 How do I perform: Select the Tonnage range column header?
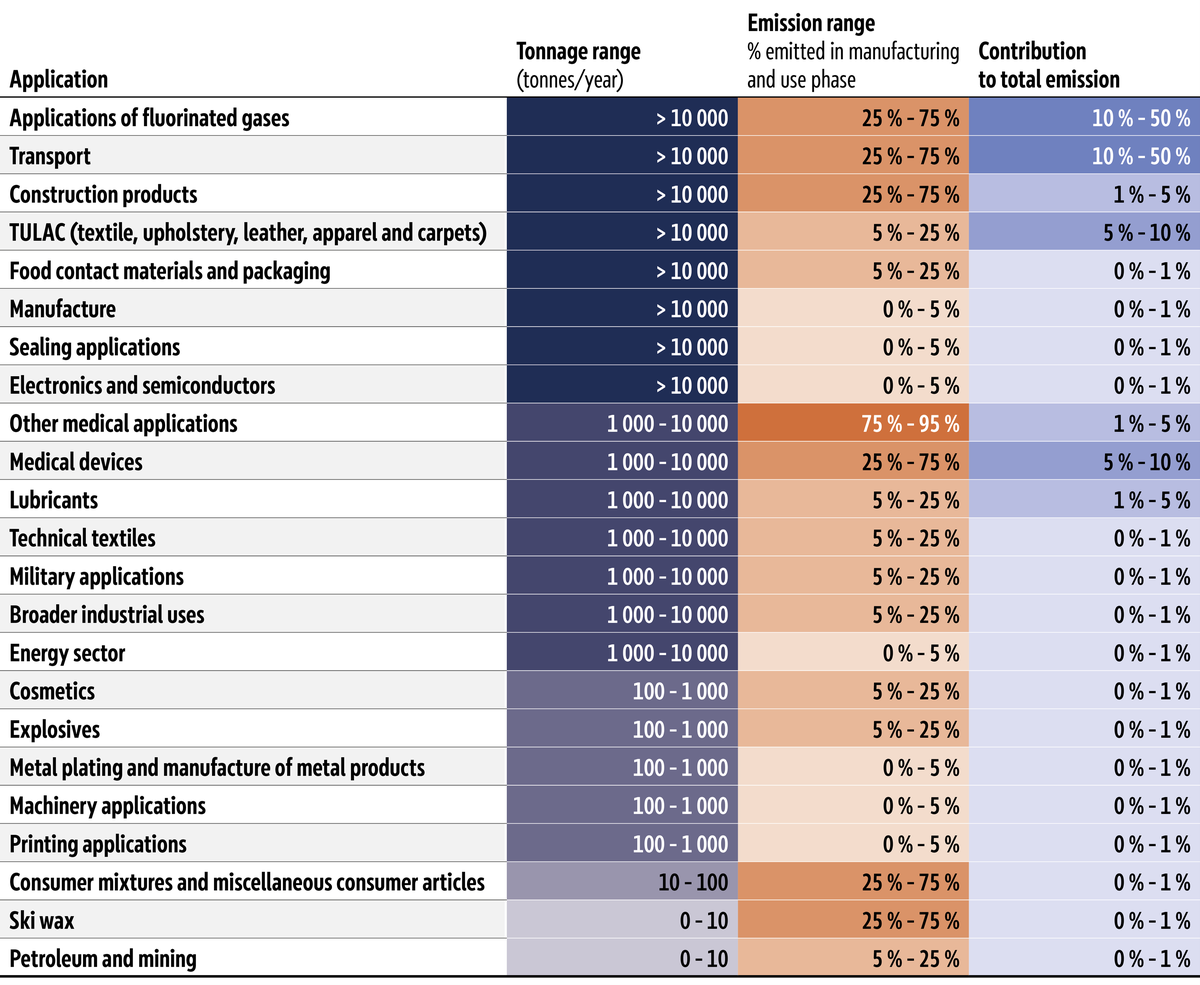click(x=578, y=65)
